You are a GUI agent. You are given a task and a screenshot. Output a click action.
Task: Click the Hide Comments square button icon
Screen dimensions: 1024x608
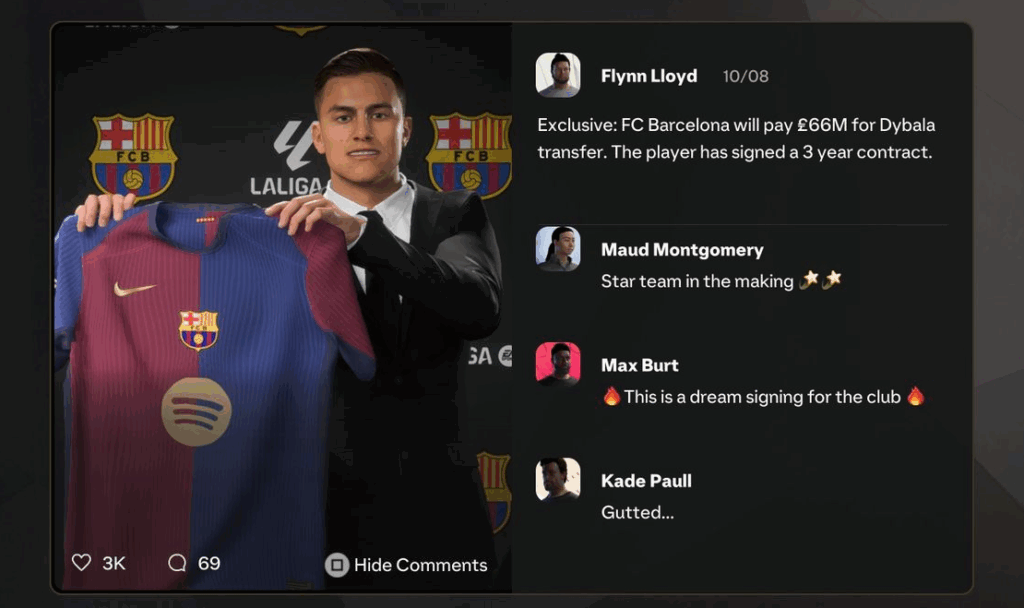337,565
